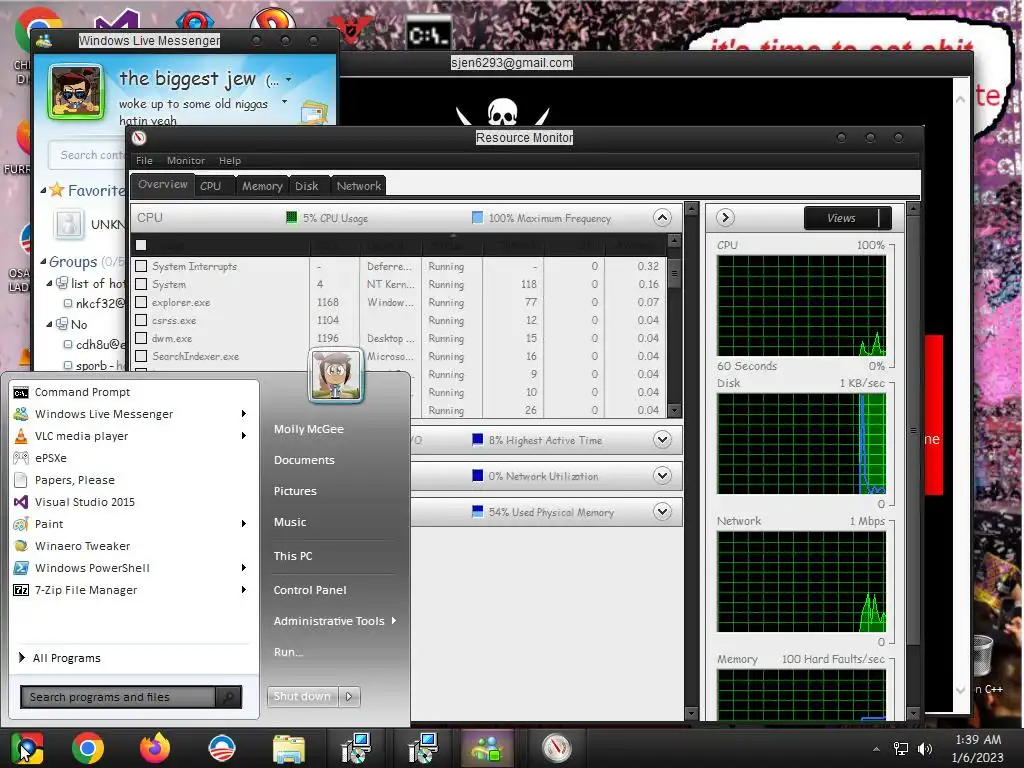This screenshot has width=1024, height=768.
Task: Collapse the Favorites group in Messenger
Action: click(43, 191)
